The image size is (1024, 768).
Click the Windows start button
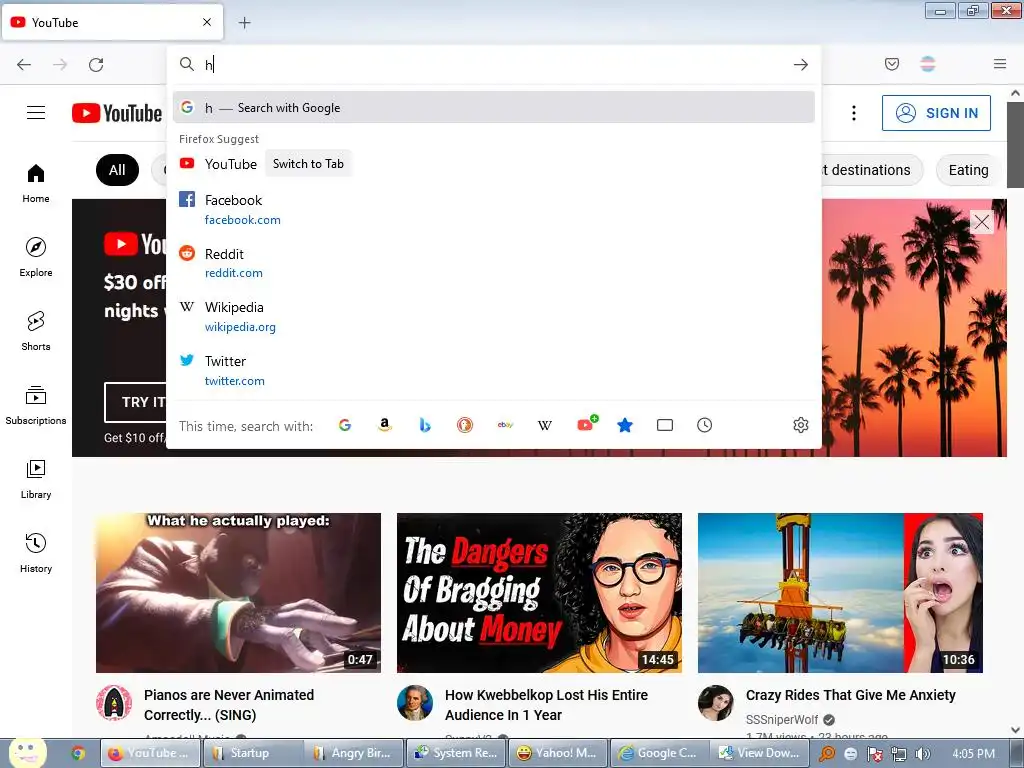(x=27, y=754)
